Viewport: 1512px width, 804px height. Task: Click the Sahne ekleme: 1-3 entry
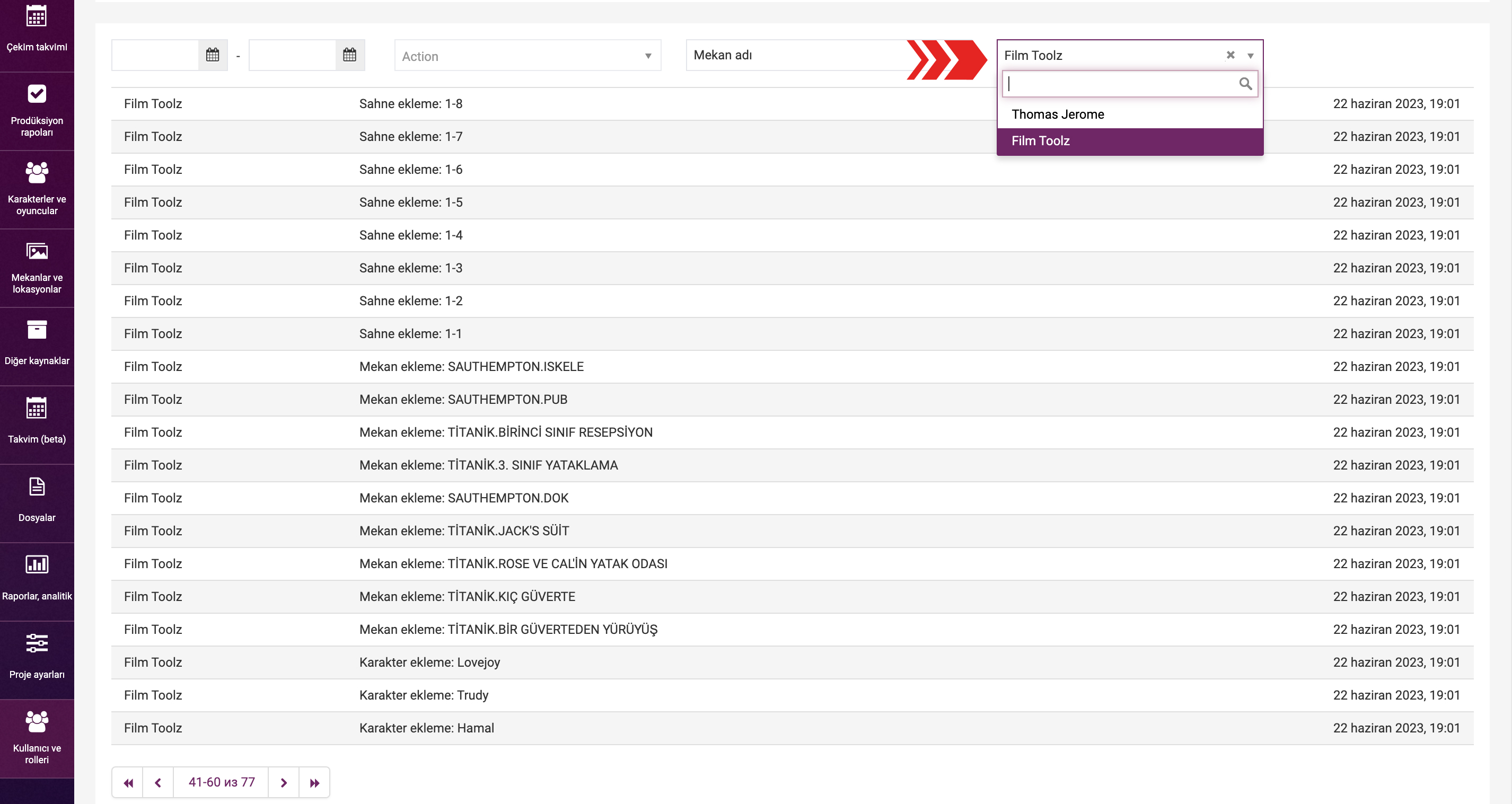(x=411, y=268)
